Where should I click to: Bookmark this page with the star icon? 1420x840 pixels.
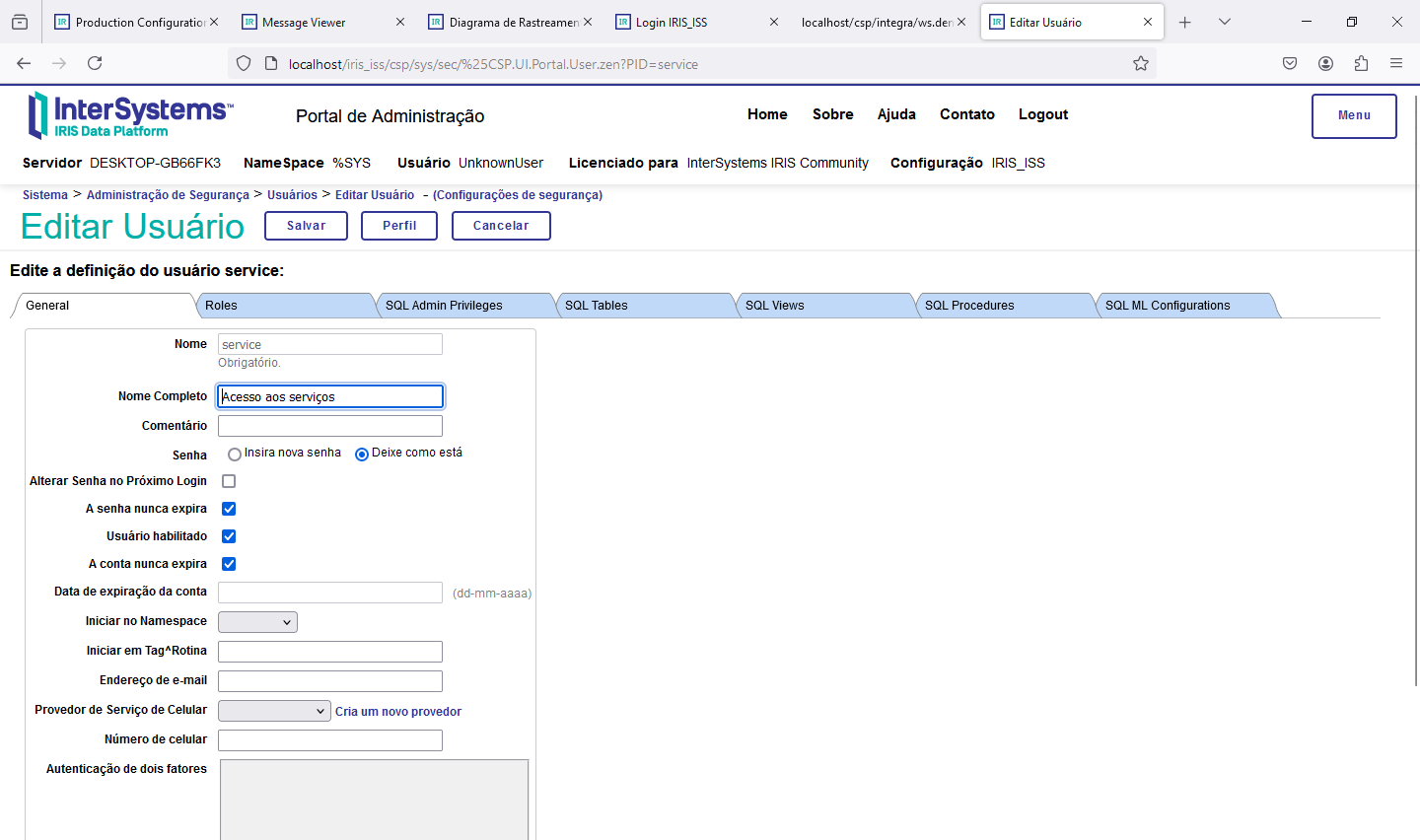[1141, 63]
